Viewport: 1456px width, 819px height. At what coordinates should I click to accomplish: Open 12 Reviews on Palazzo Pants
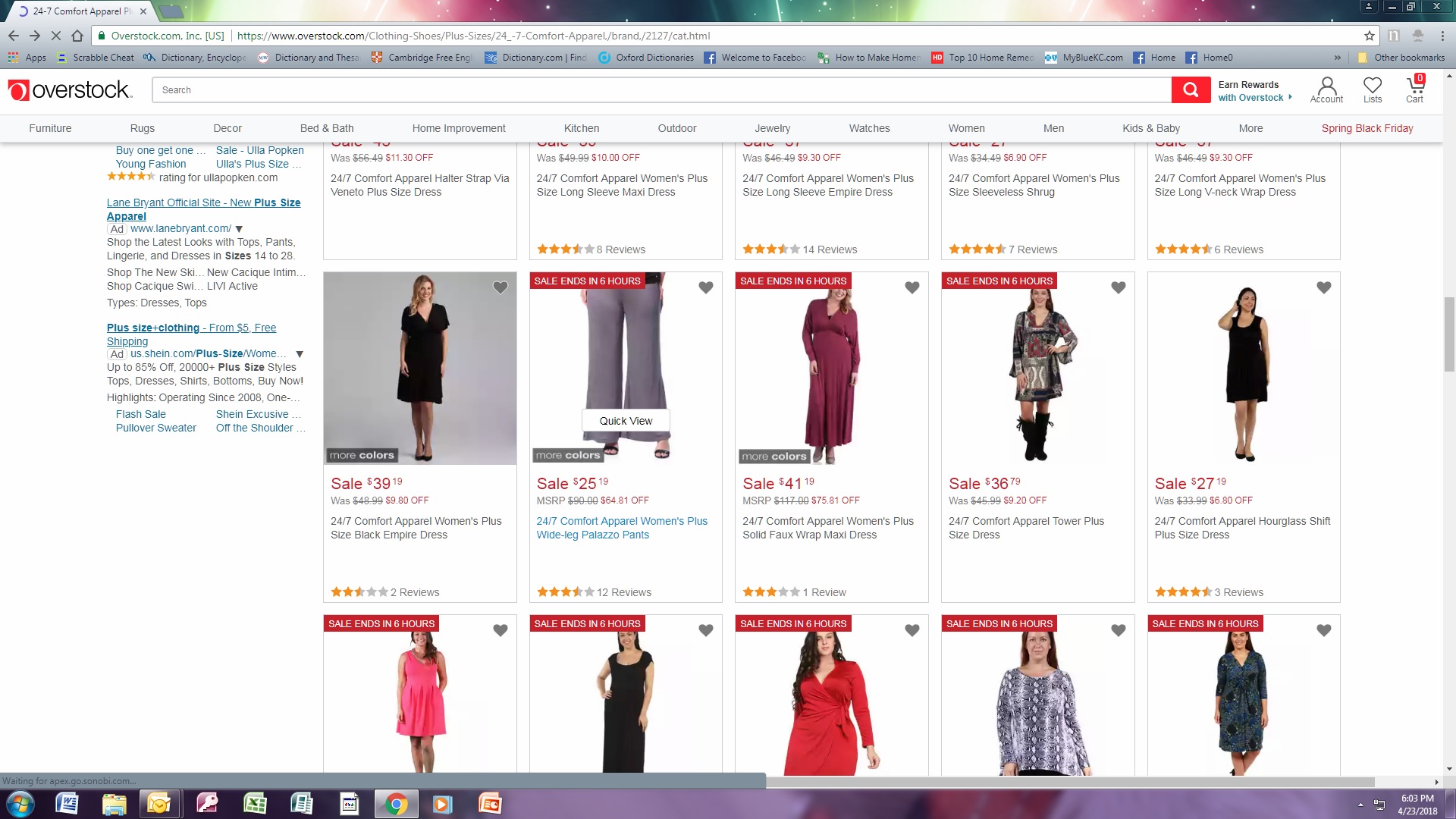(x=623, y=592)
